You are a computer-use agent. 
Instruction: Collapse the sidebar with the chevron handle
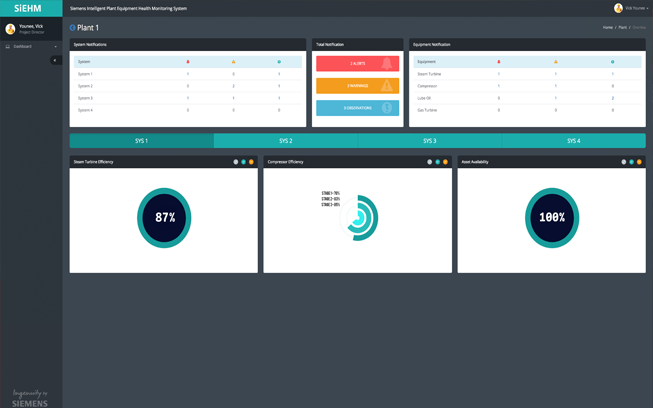[x=55, y=60]
